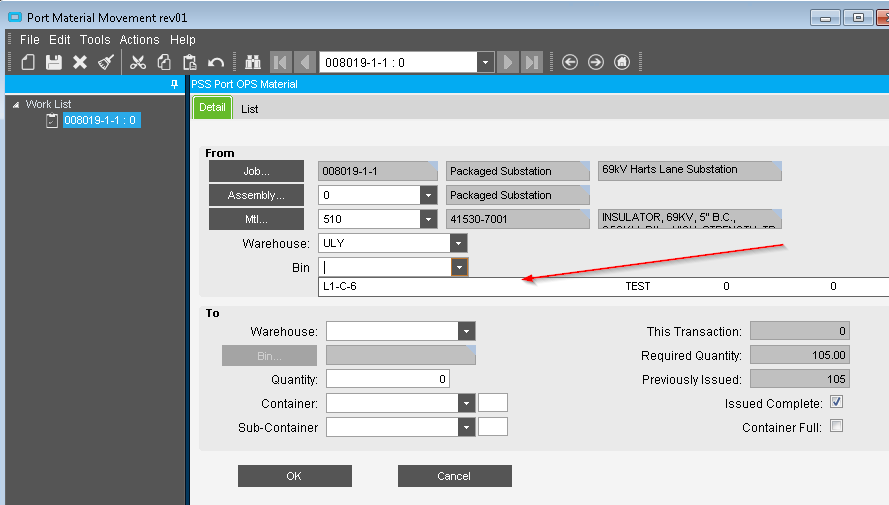Pin the Work List panel

click(x=174, y=84)
